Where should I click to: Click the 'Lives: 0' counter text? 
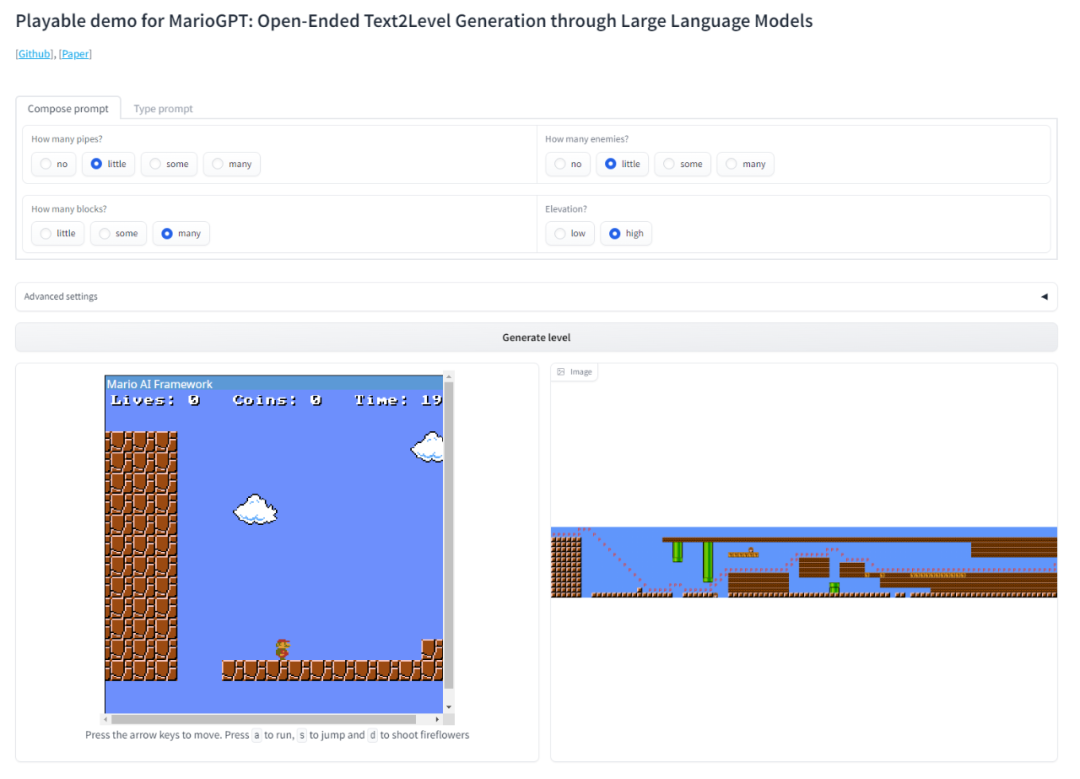(x=156, y=400)
